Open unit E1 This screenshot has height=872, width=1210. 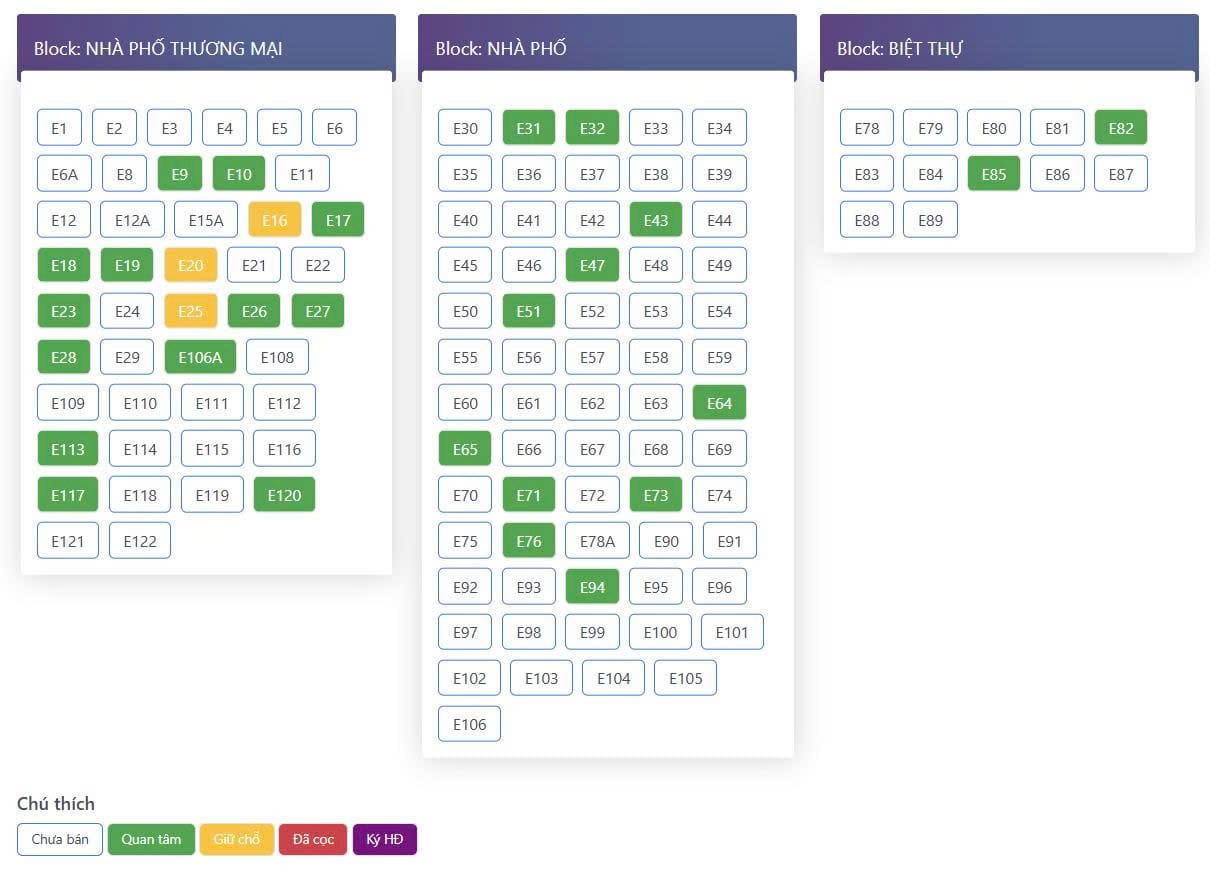point(59,128)
